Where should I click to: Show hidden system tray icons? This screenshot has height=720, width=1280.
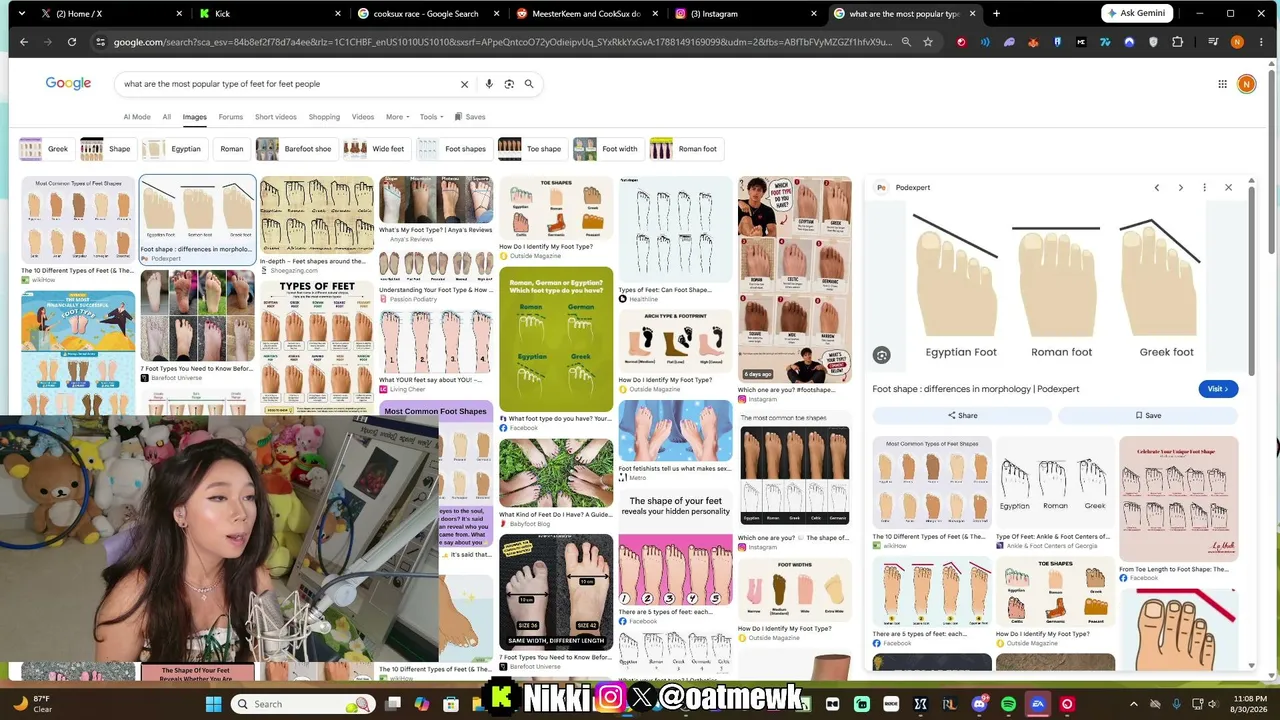click(1133, 704)
